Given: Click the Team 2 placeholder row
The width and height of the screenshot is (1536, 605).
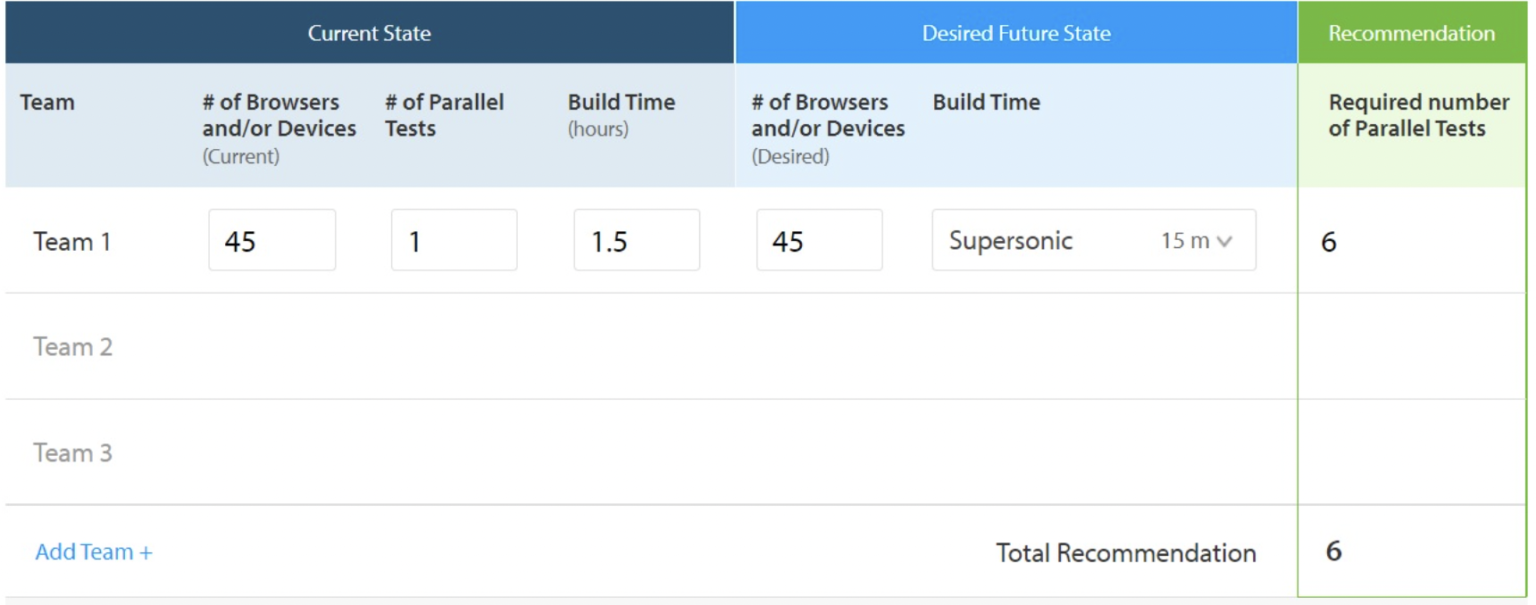Looking at the screenshot, I should (x=73, y=346).
